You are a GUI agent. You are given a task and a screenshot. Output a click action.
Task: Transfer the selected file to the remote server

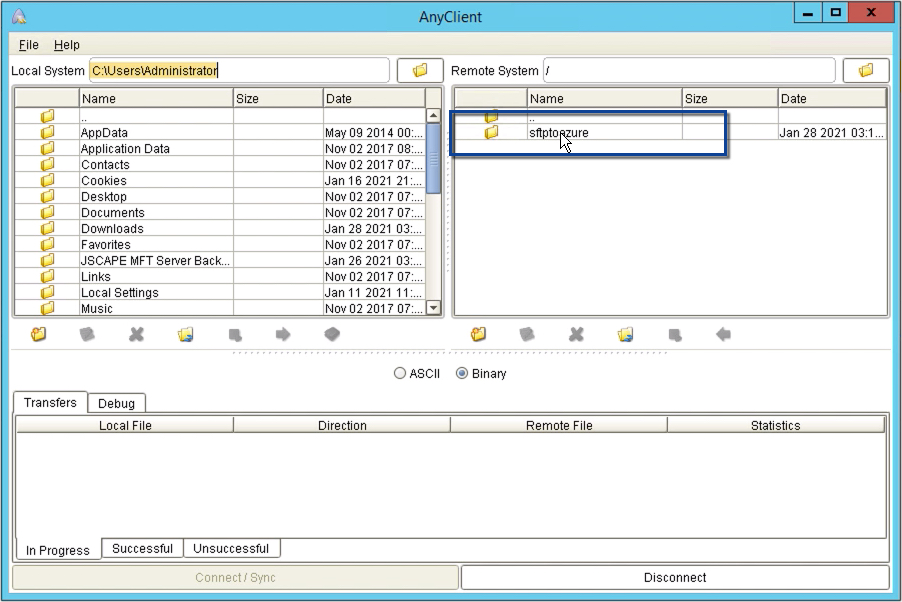click(x=283, y=335)
